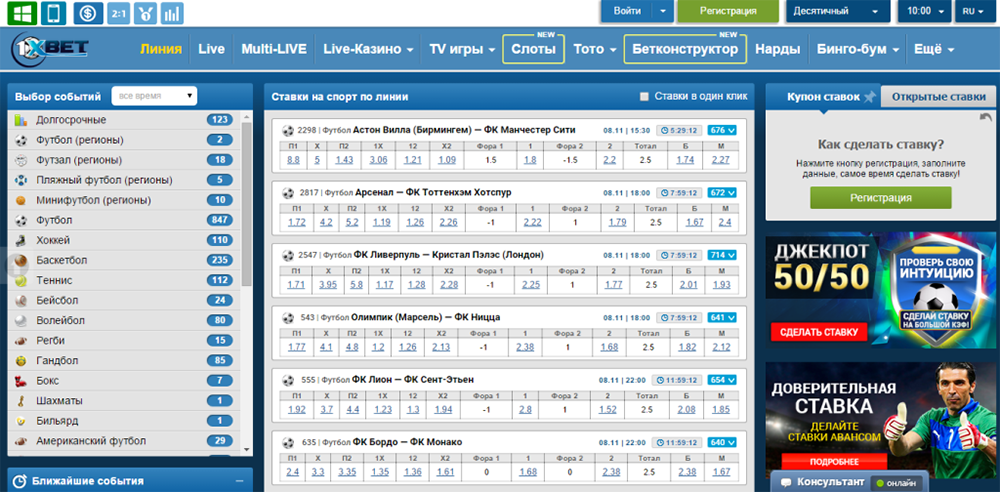
Task: Open the Линия menu item
Action: 161,49
